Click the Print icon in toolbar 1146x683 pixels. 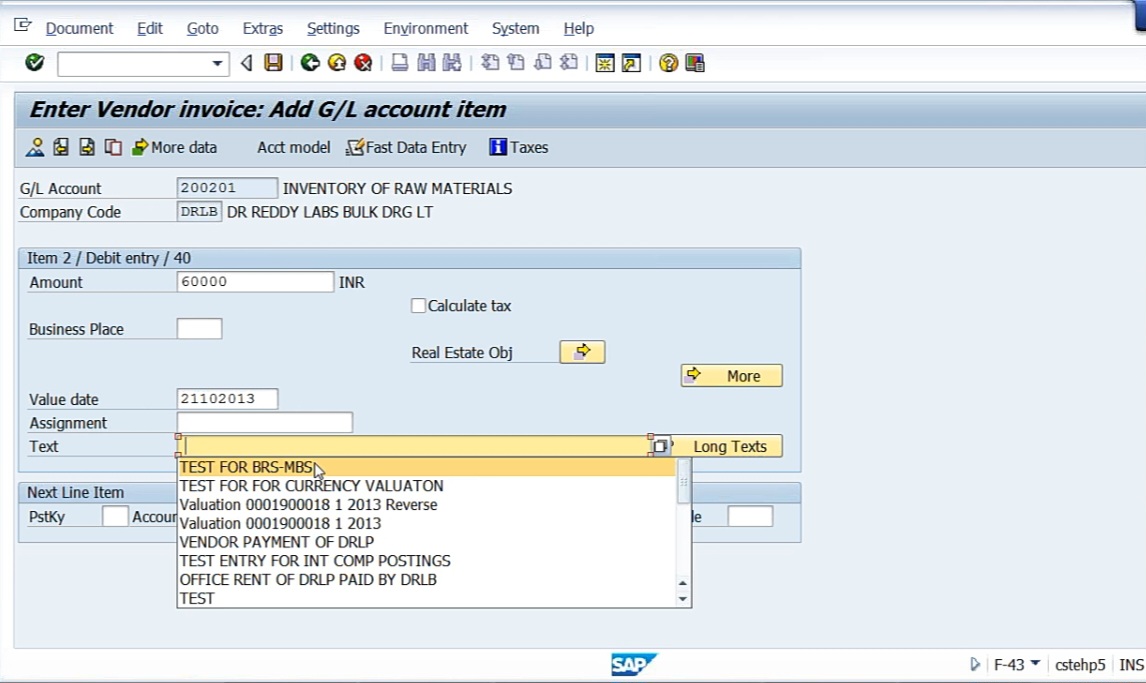[x=400, y=63]
